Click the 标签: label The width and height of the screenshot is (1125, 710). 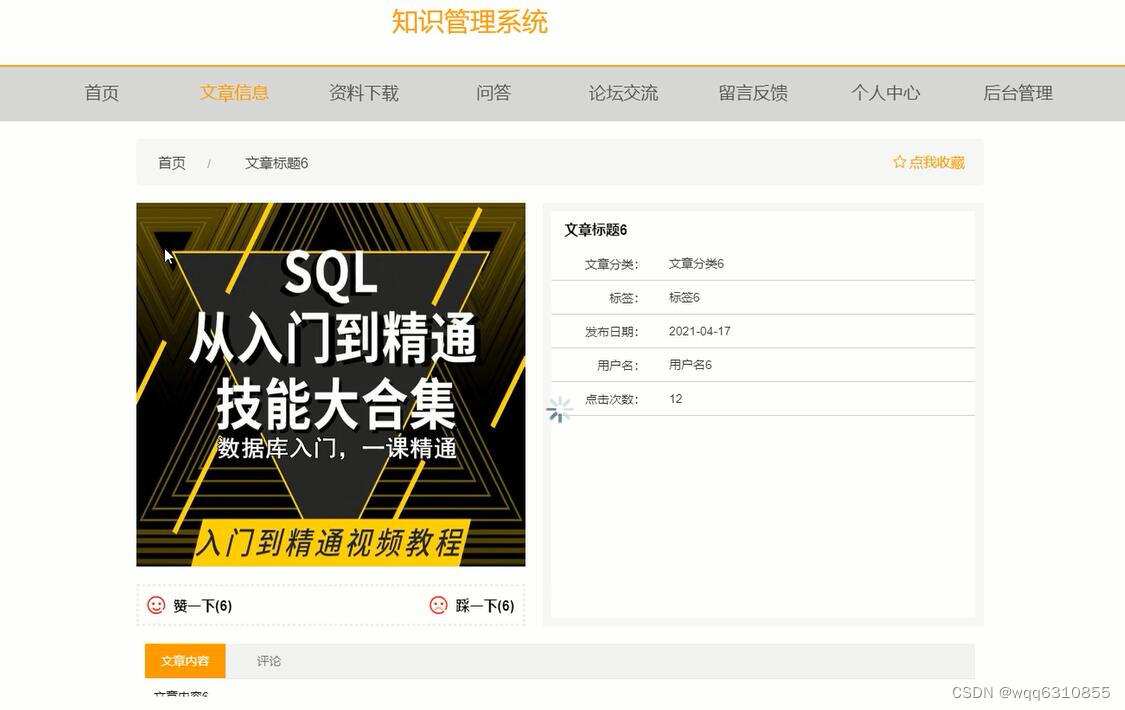(x=623, y=298)
